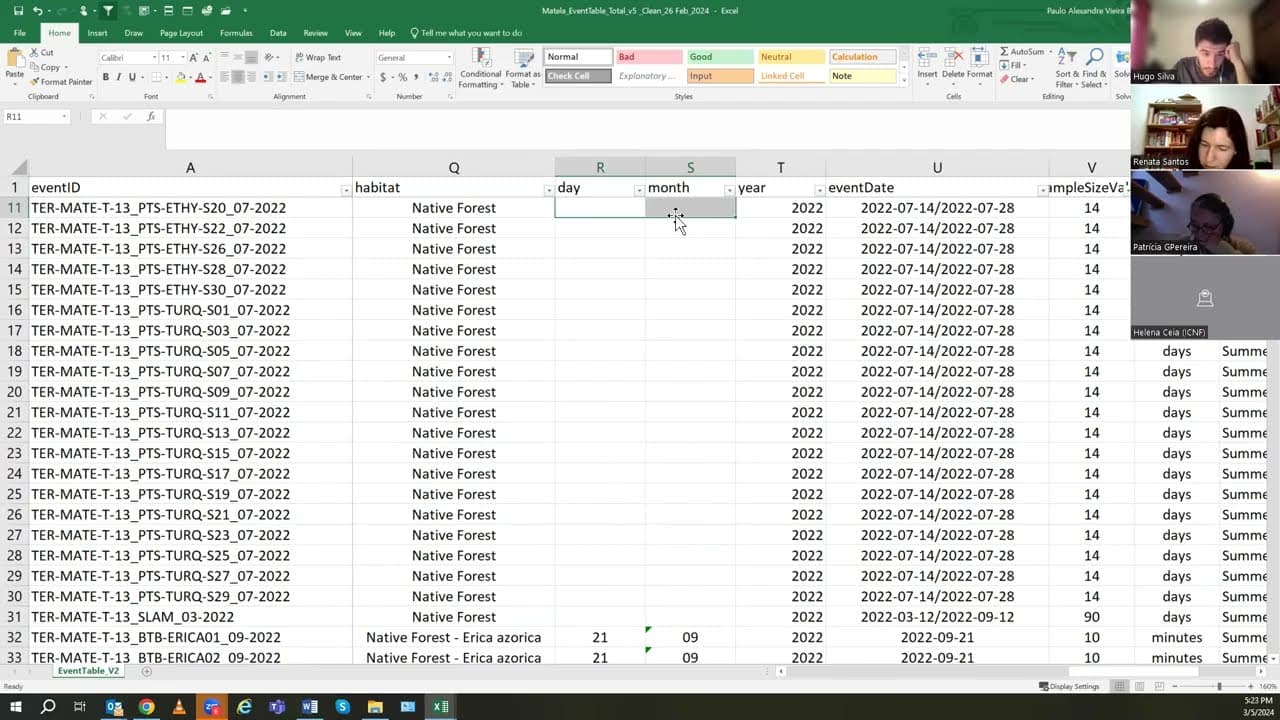Open Find & Select magnifier
Viewport: 1280px width, 720px height.
coord(1094,67)
